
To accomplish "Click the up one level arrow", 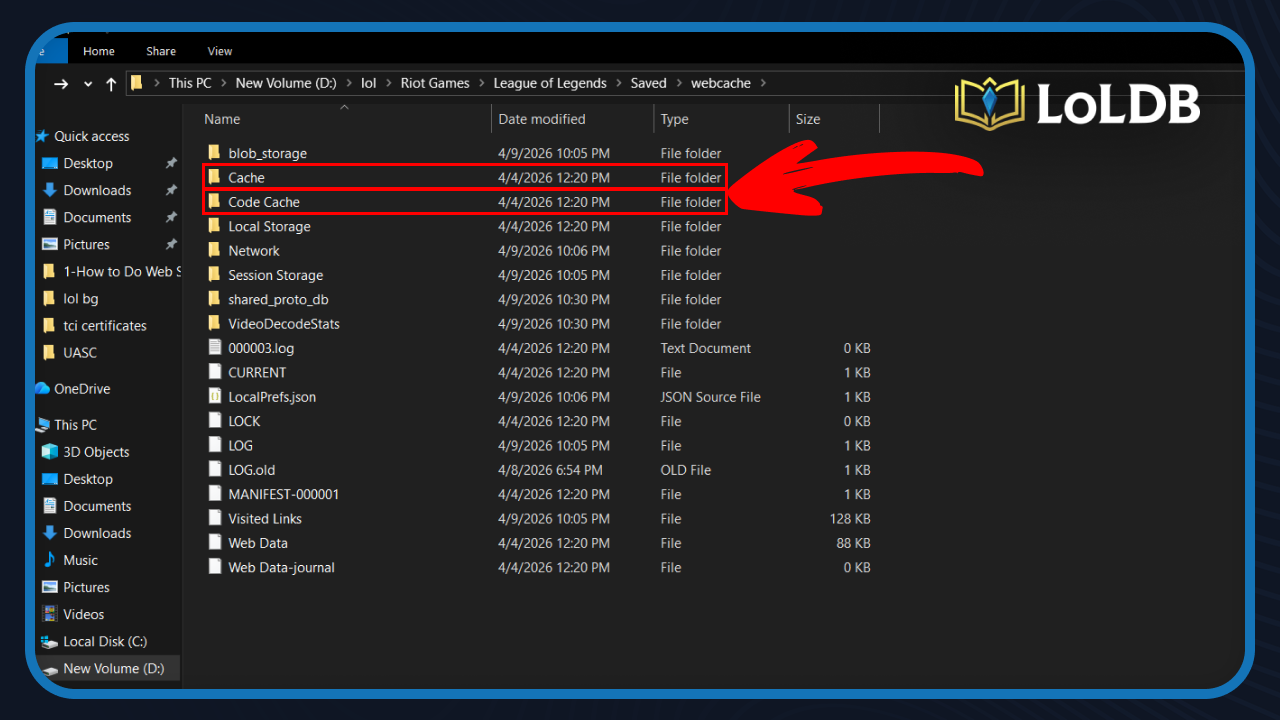I will pos(111,83).
